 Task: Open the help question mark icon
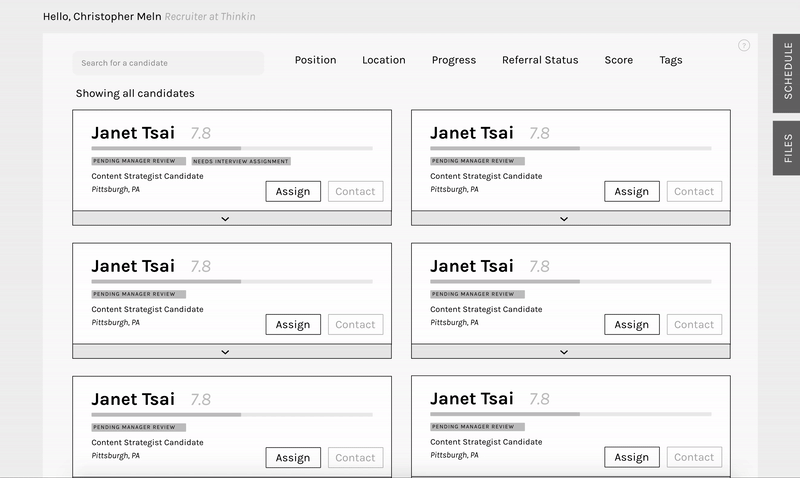tap(744, 45)
